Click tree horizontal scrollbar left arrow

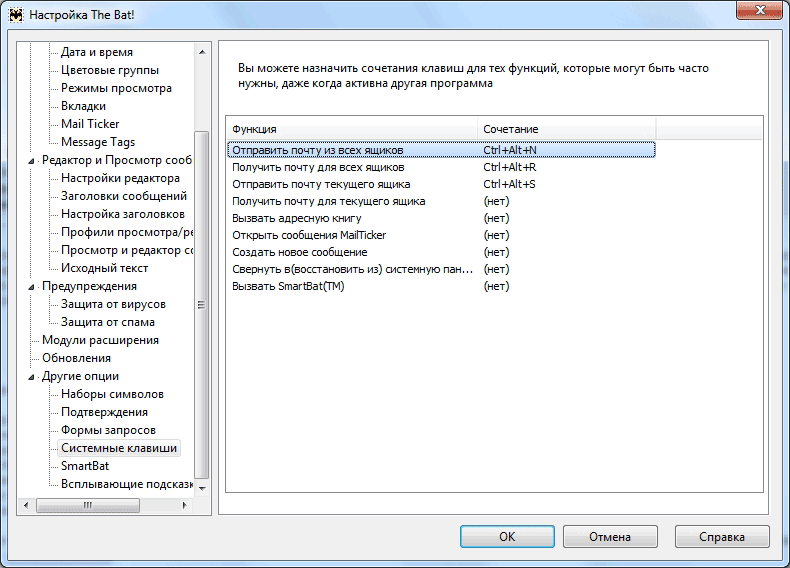pyautogui.click(x=26, y=505)
